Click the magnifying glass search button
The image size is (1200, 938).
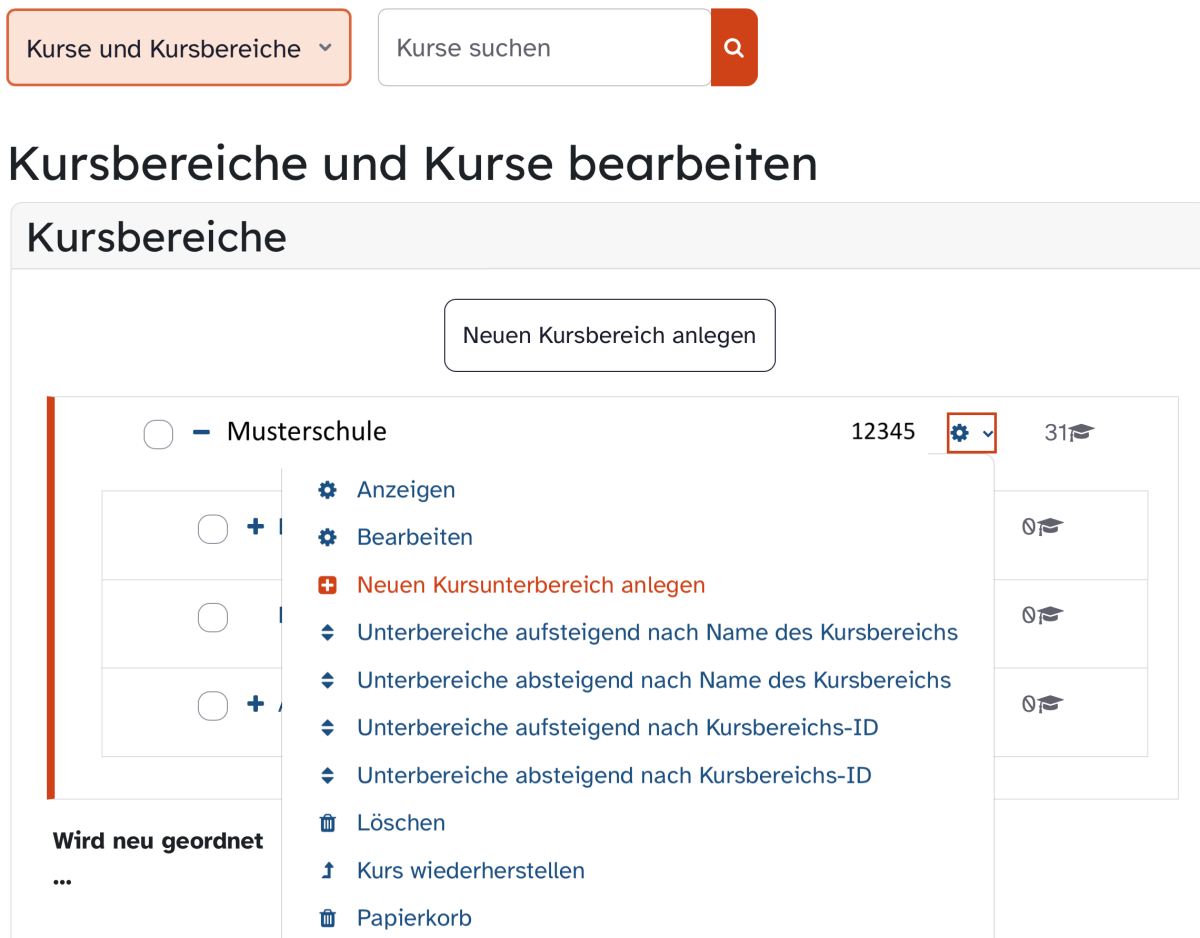(x=734, y=48)
